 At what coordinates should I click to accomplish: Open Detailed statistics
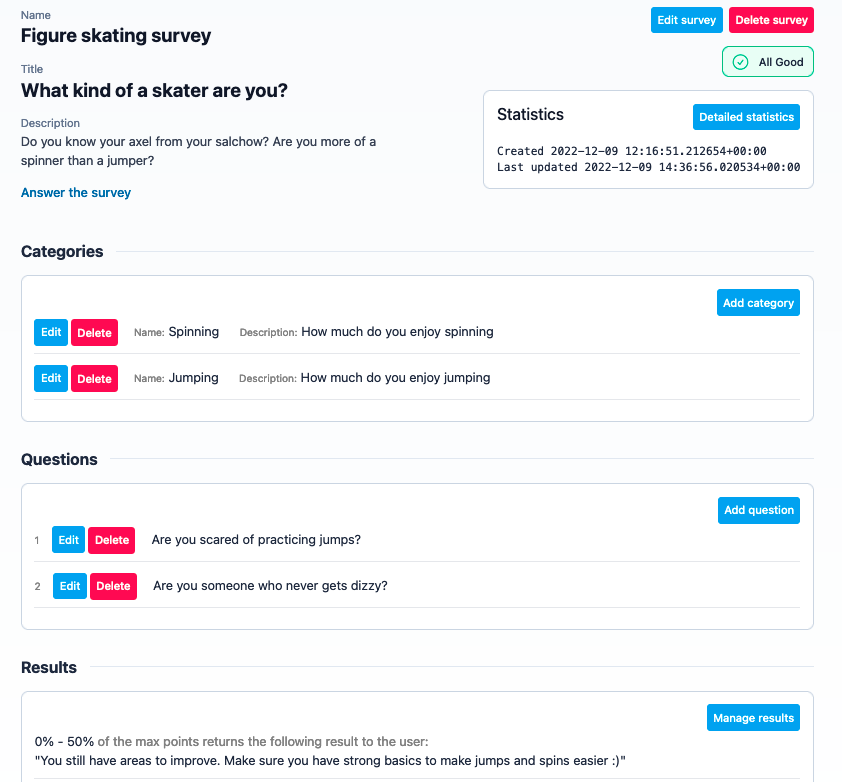coord(746,117)
